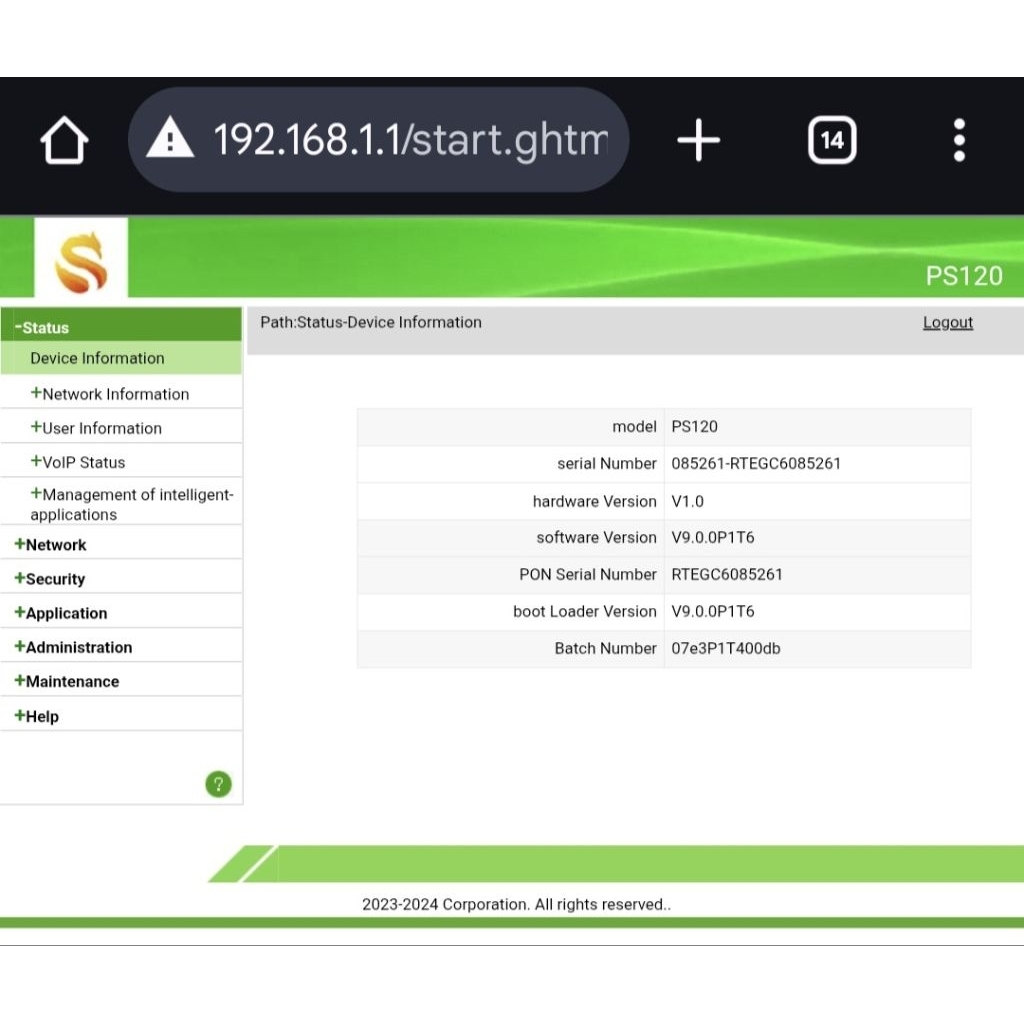Open the Maintenance menu section

67,681
